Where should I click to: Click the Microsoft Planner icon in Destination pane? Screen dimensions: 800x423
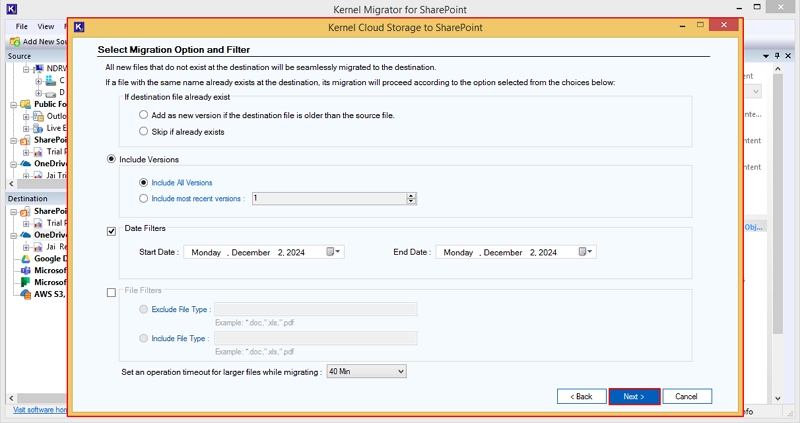[26, 282]
